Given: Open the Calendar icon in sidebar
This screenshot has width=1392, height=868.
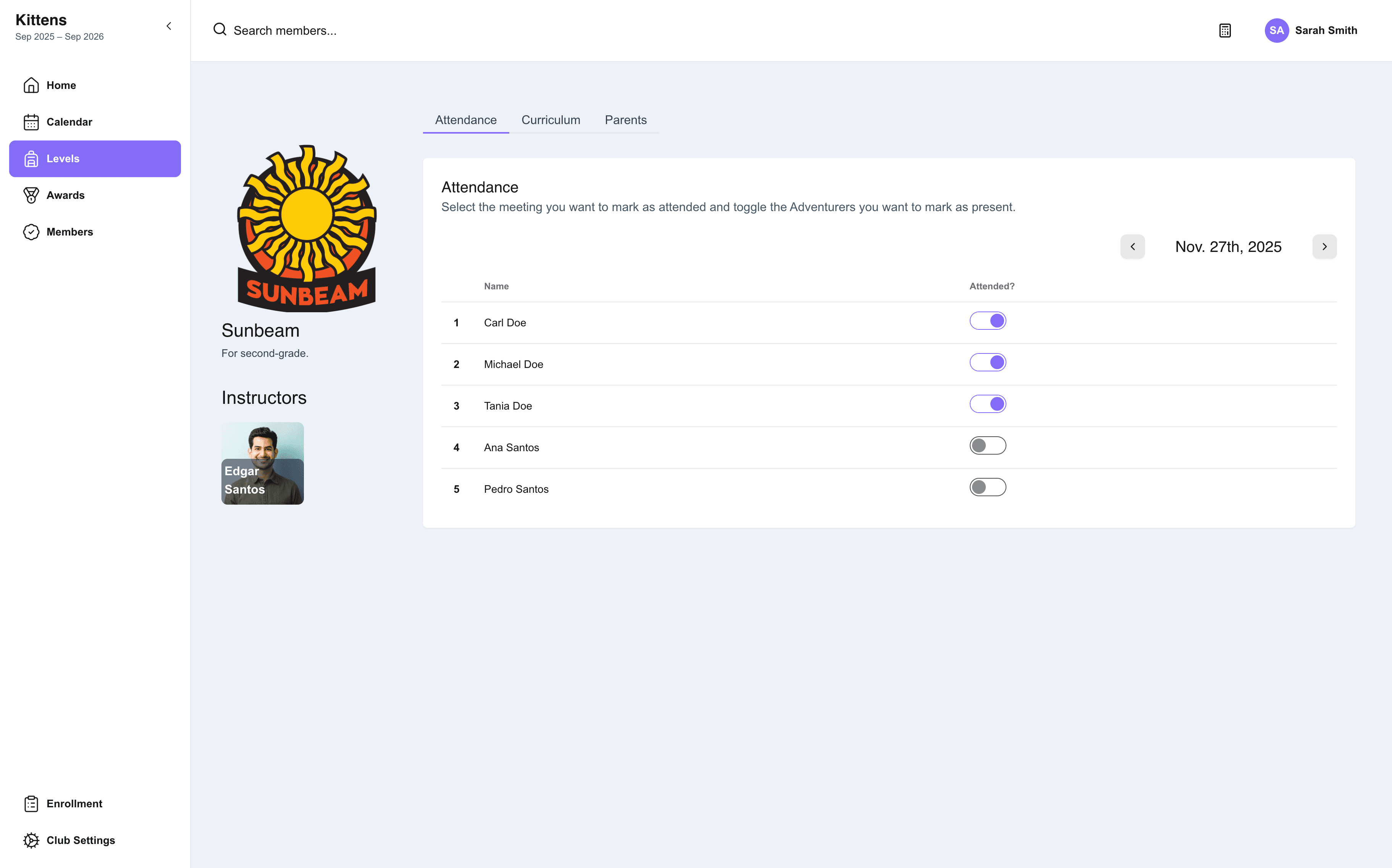Looking at the screenshot, I should [x=31, y=122].
